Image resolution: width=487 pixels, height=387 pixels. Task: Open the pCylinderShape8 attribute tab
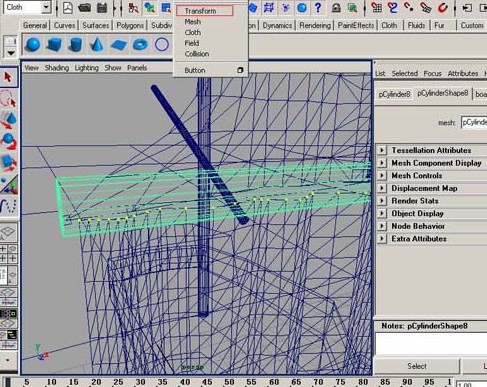[x=443, y=93]
